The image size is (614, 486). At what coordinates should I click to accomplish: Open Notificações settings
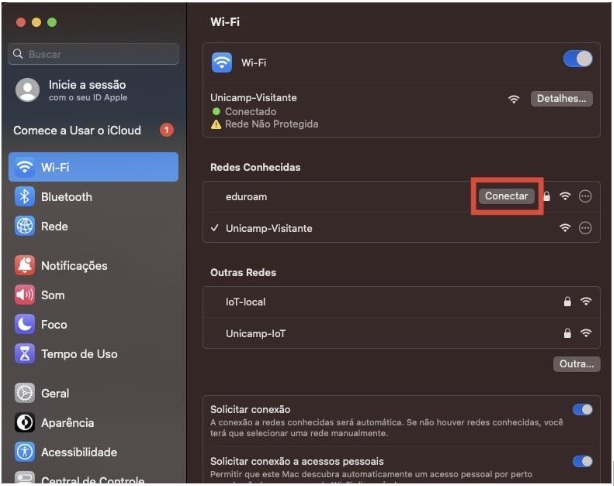click(93, 266)
